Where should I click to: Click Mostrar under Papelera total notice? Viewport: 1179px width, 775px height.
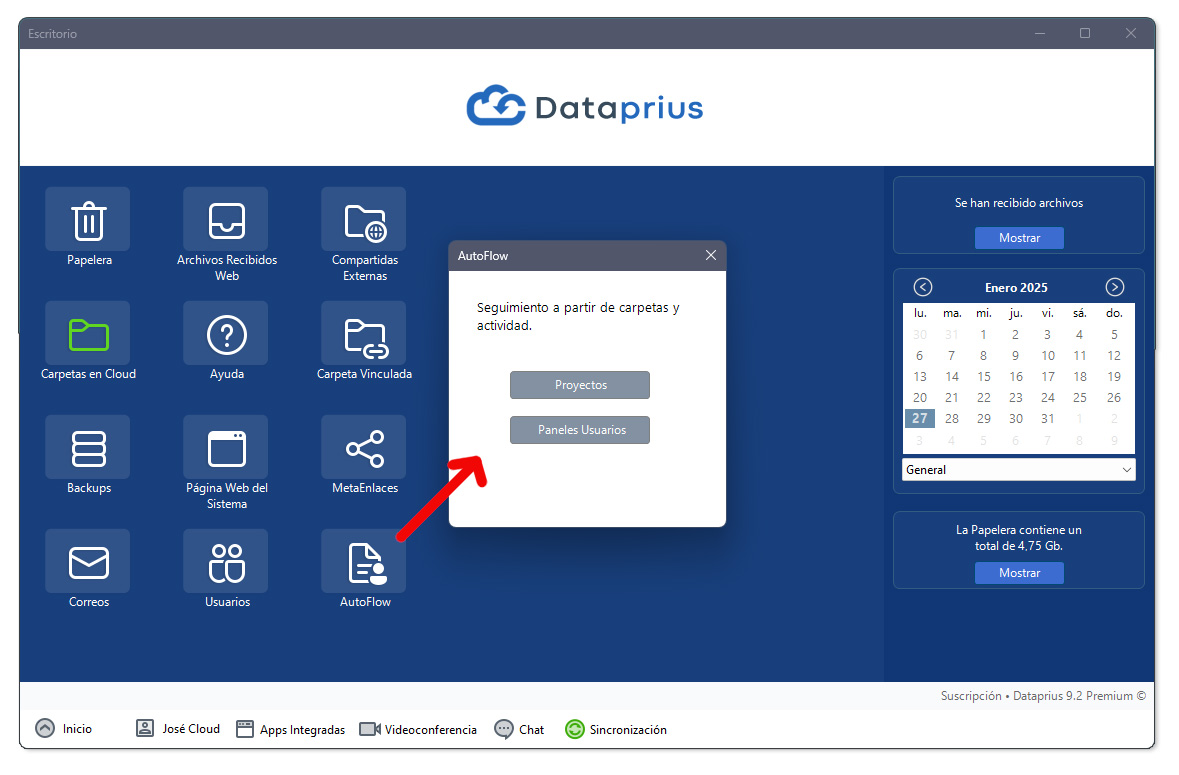[x=1019, y=573]
